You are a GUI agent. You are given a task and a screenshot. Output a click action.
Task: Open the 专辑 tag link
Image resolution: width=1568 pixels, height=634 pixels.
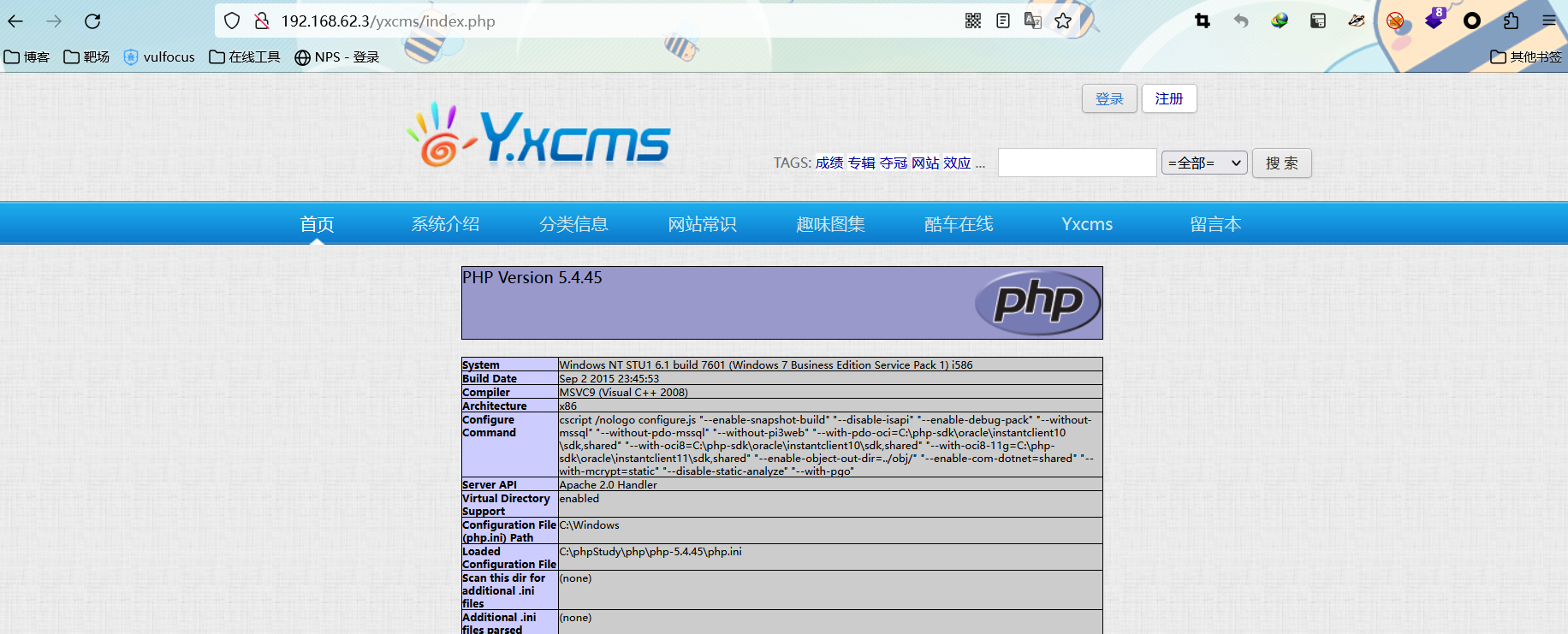pyautogui.click(x=861, y=163)
